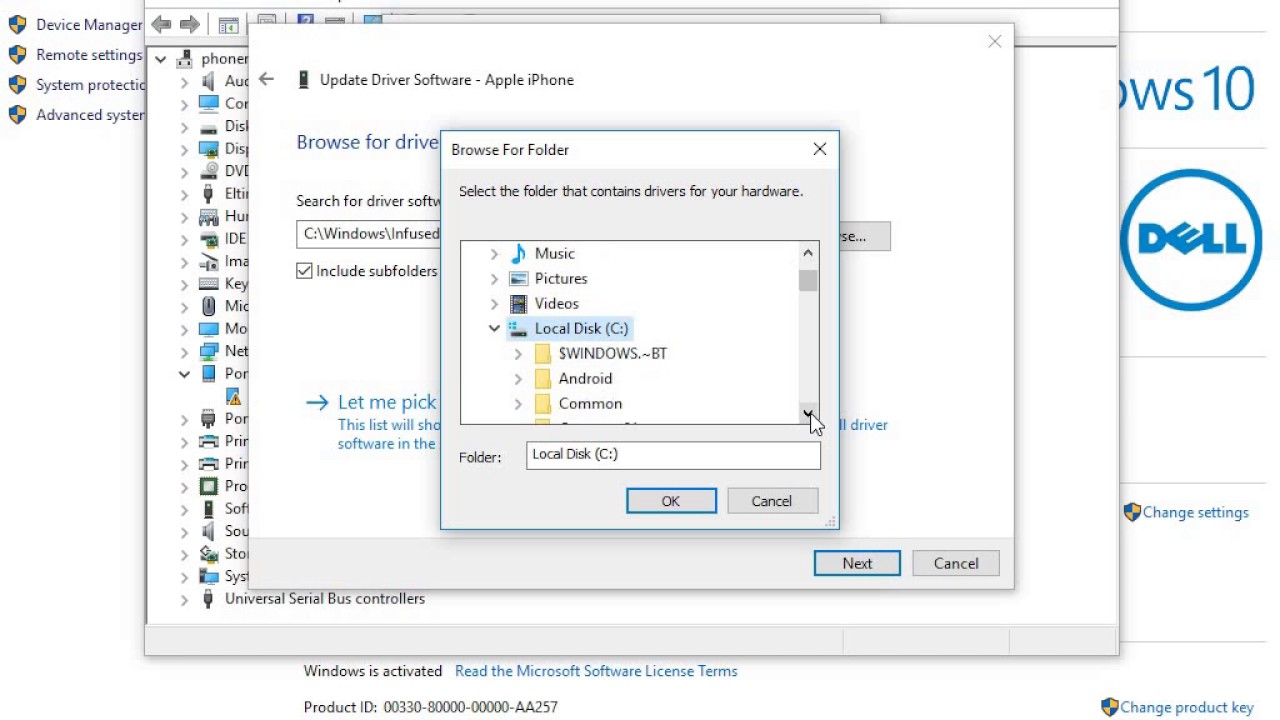Open the Change product key link
1280x720 pixels.
coord(1186,707)
